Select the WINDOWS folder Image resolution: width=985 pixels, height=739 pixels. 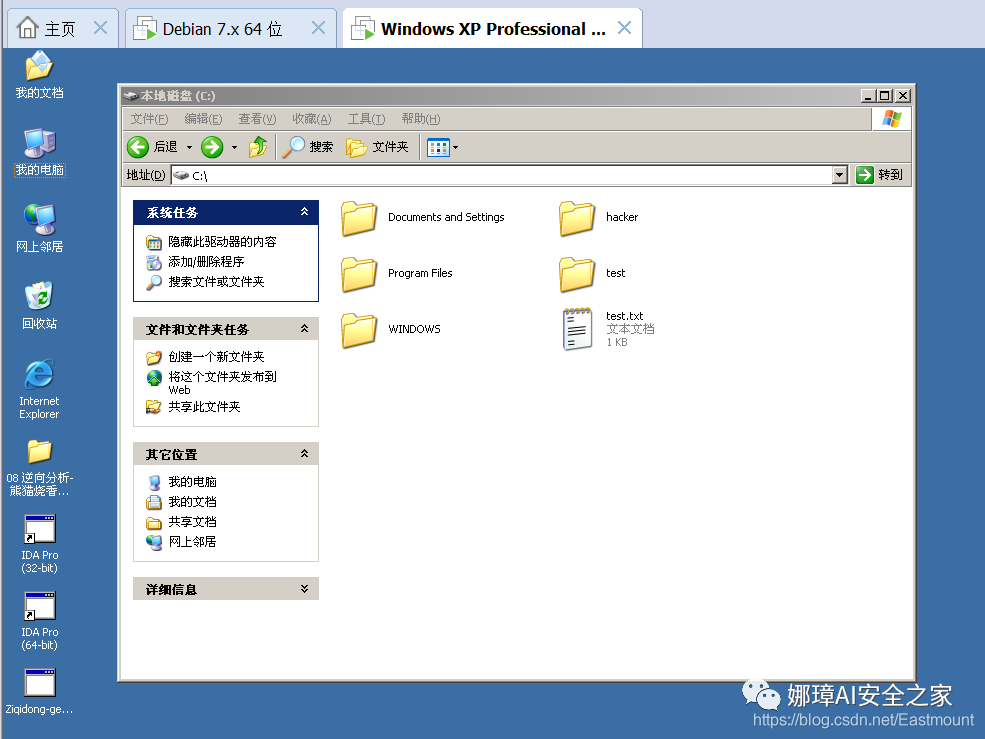tap(391, 329)
